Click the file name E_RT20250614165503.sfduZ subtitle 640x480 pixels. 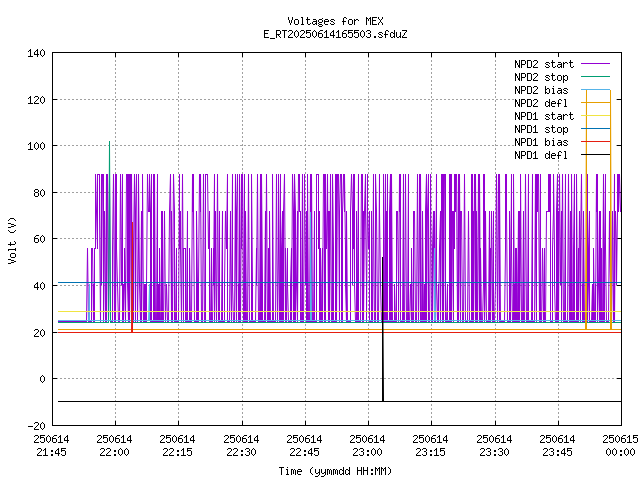335,34
